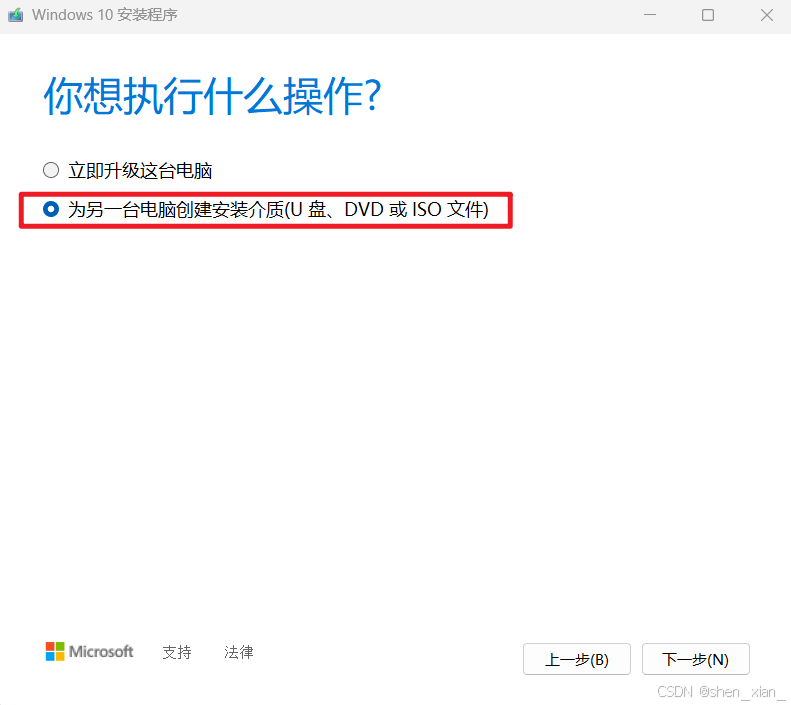Click the question mark in the heading
The width and height of the screenshot is (791, 705).
(x=373, y=95)
